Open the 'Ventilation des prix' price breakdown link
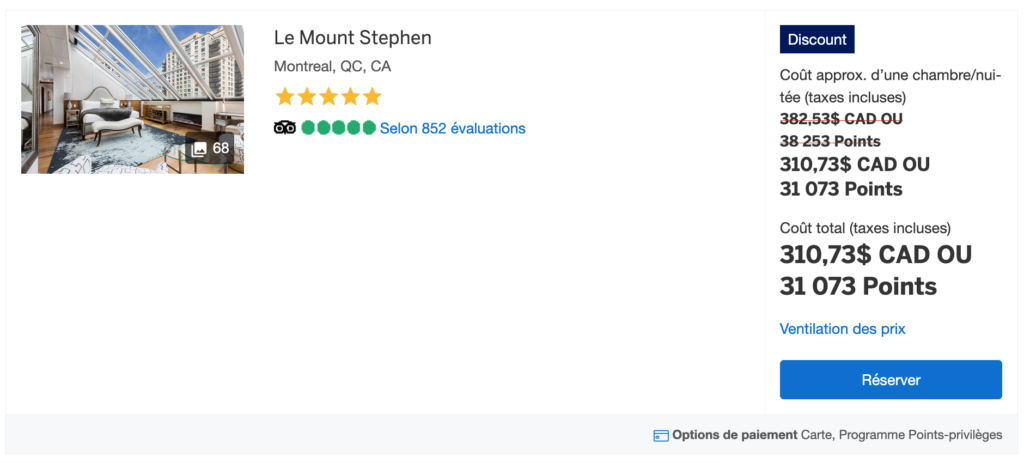This screenshot has width=1024, height=463. tap(842, 329)
